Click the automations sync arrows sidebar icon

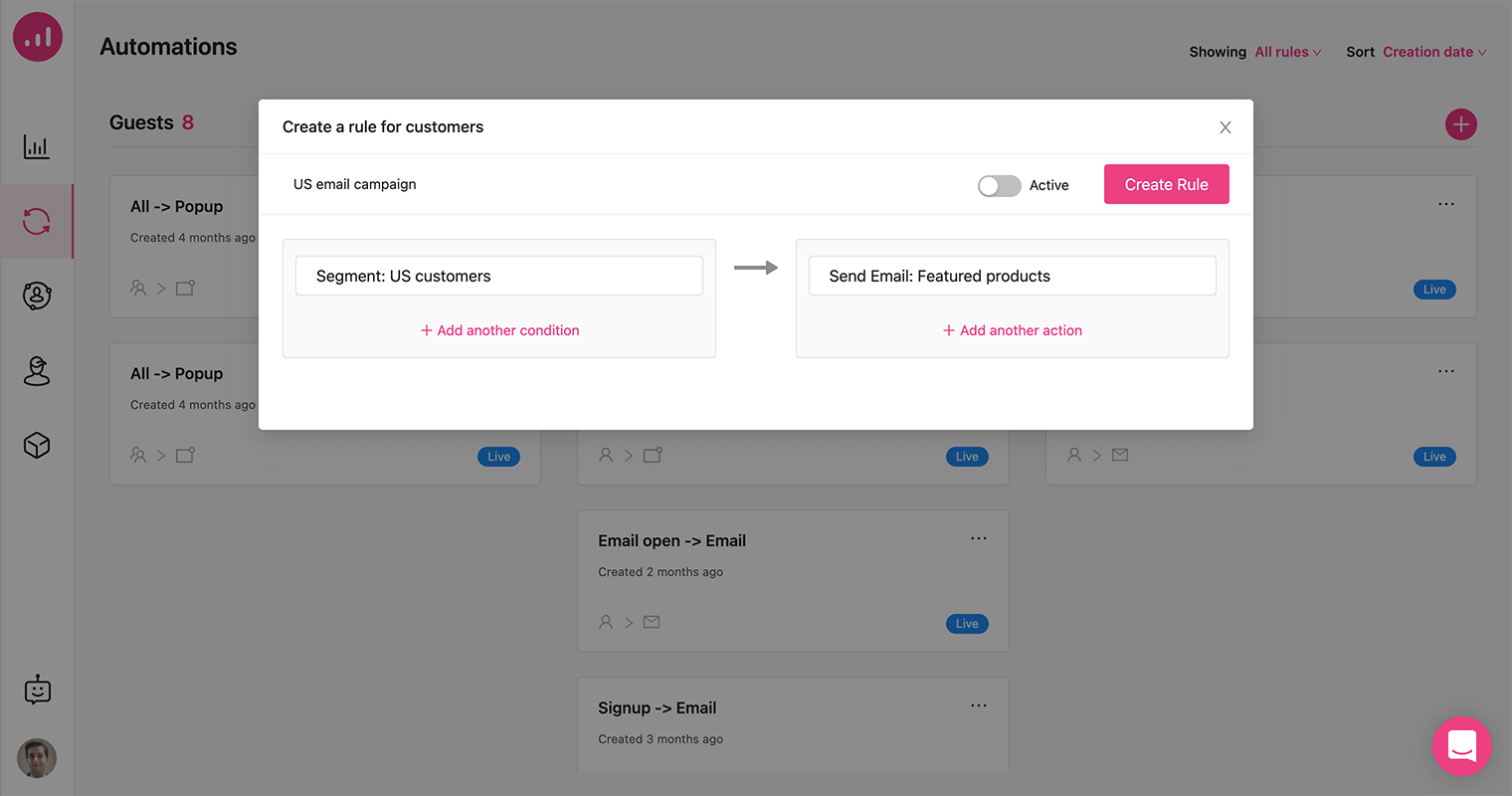click(x=37, y=221)
